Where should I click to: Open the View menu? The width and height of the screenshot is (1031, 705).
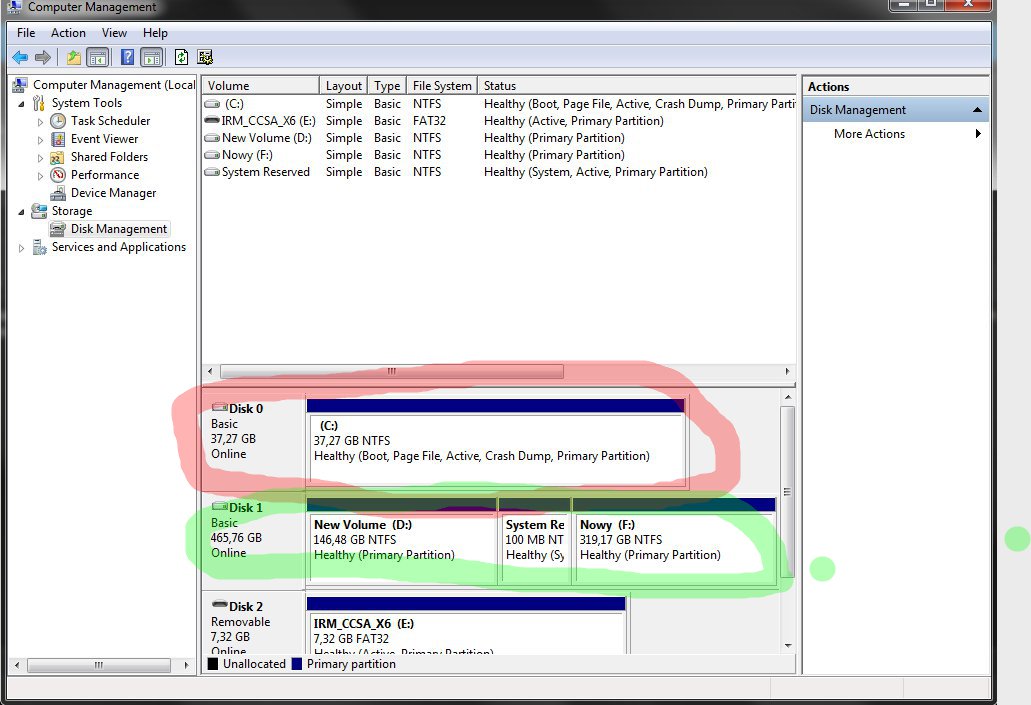point(114,33)
